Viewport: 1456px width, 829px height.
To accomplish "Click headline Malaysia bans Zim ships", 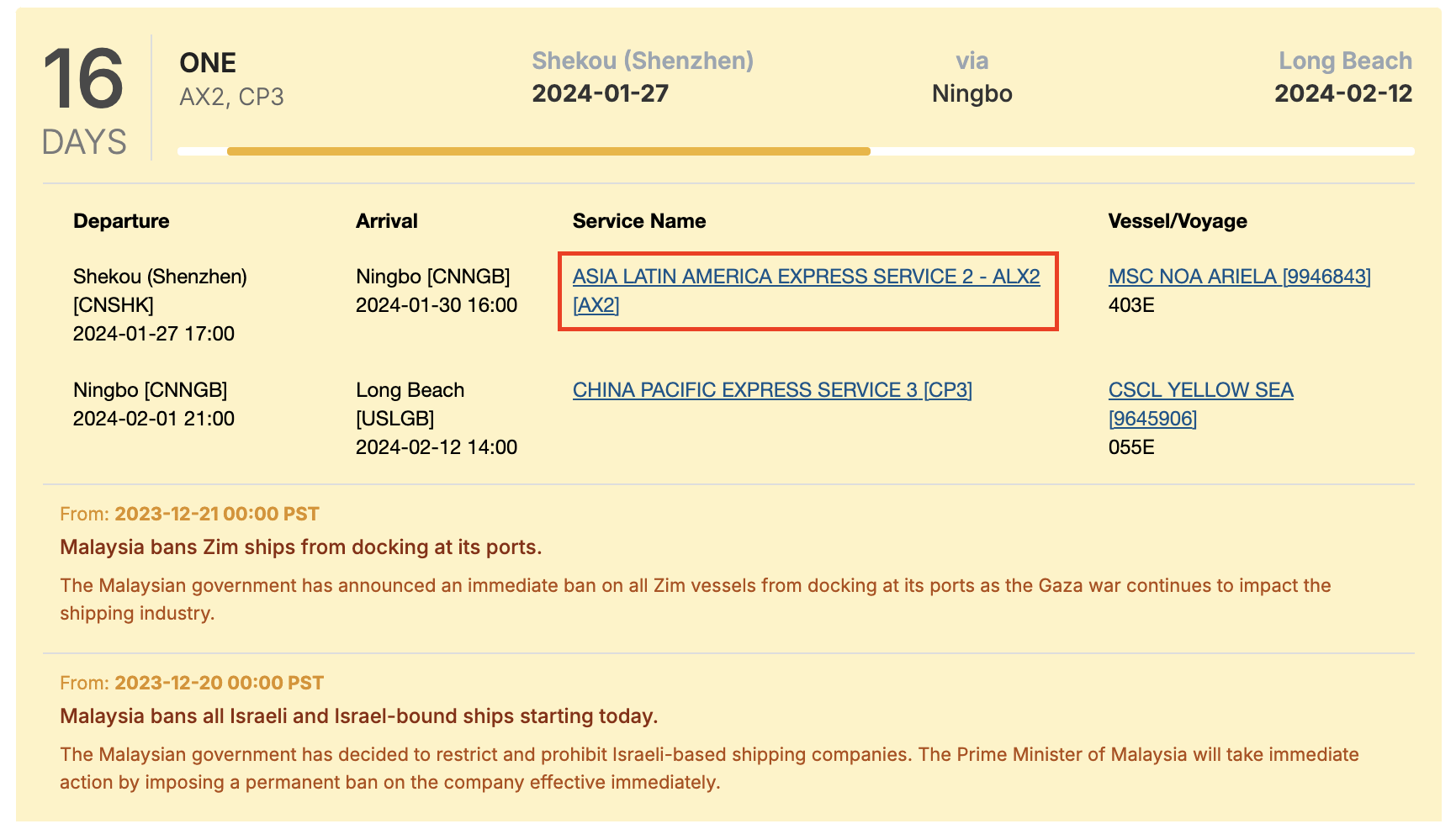I will [x=300, y=547].
